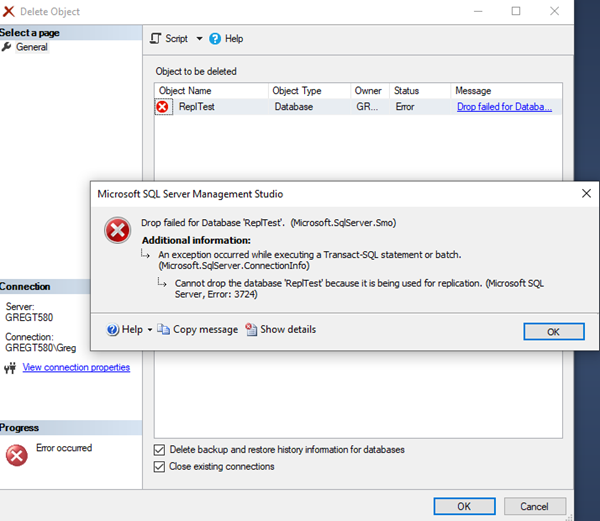Open the Script dropdown arrow
Screen dimensions: 600x521
[x=199, y=39]
